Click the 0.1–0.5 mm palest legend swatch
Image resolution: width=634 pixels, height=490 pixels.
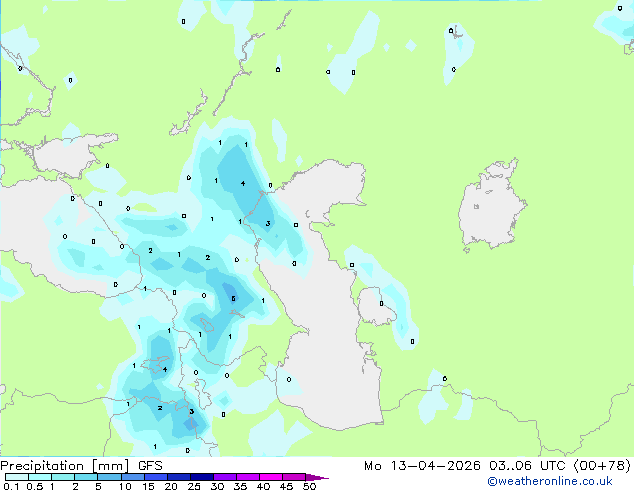(x=17, y=477)
